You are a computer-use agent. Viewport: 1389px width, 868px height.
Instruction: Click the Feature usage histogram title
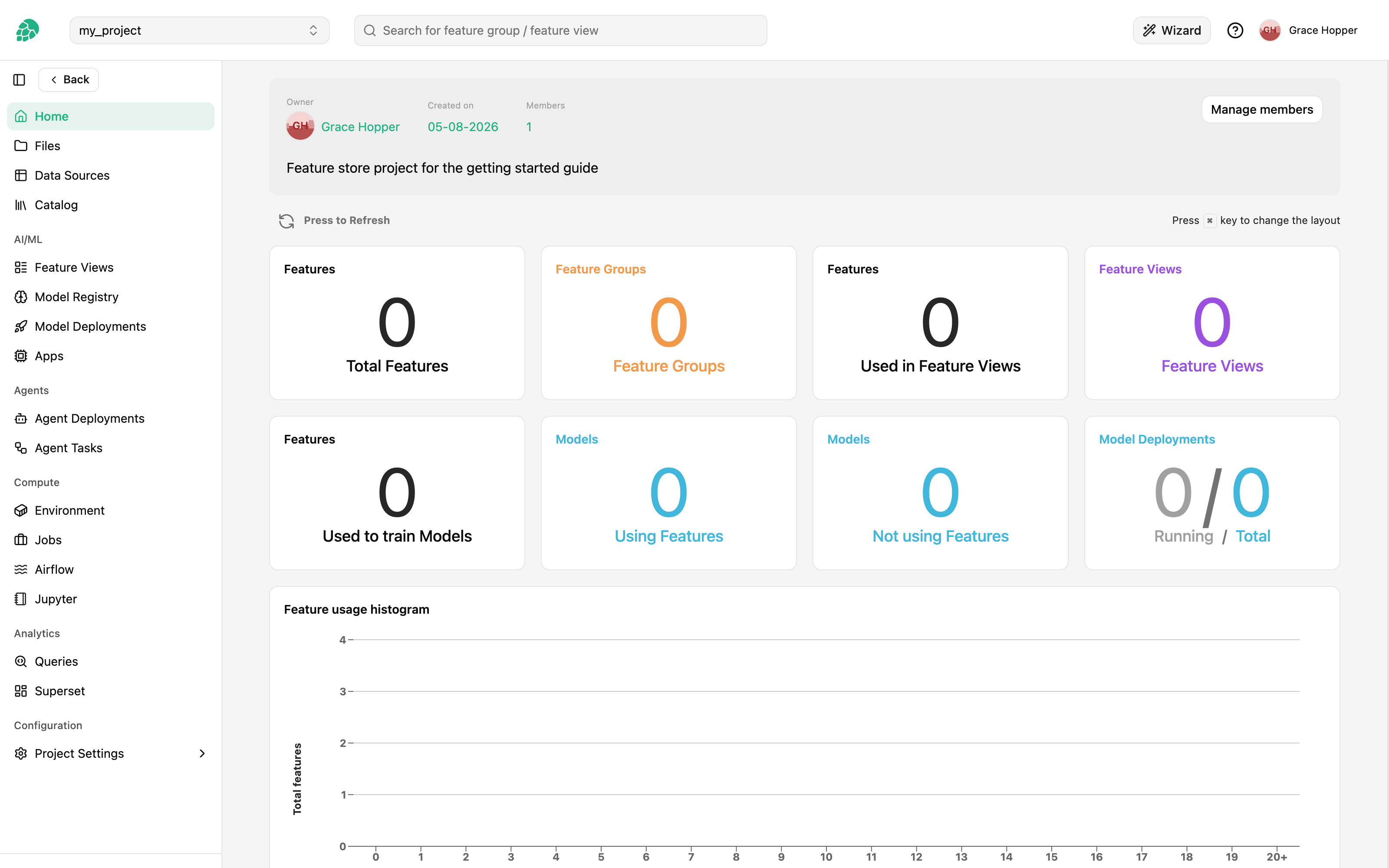356,609
